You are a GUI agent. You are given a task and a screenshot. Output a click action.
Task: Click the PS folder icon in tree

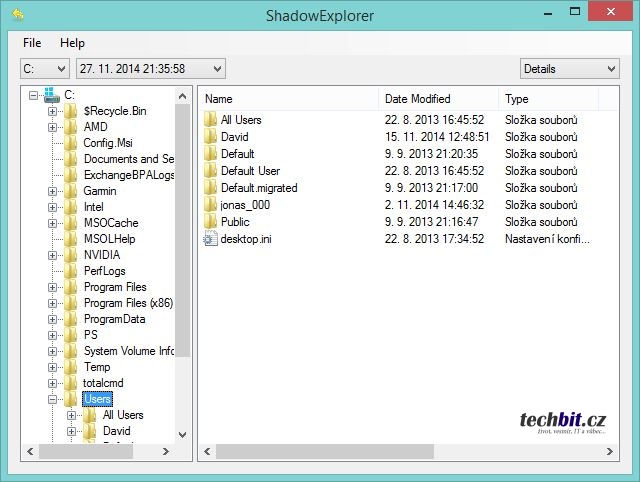[x=71, y=335]
